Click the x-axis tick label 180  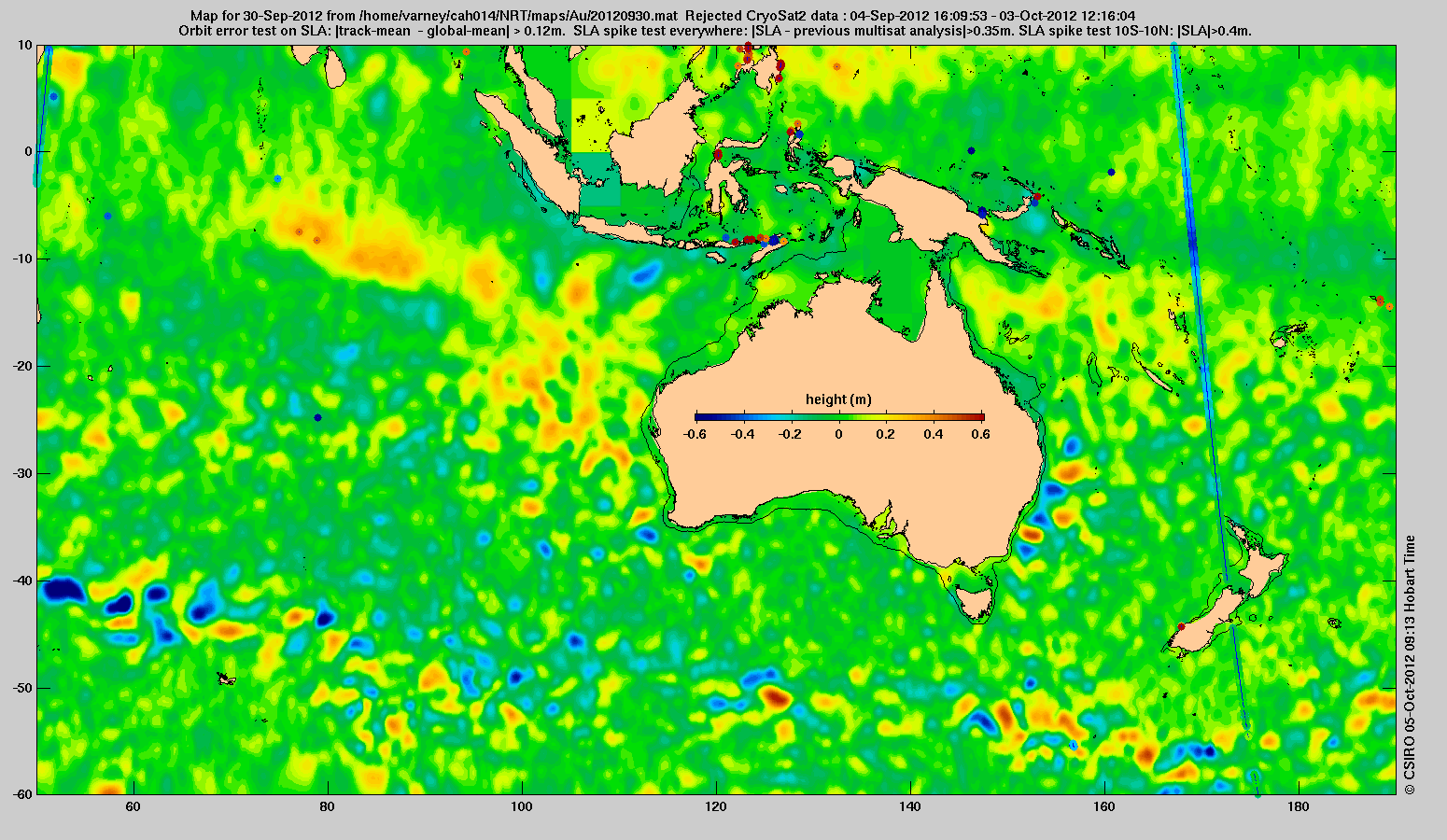click(1299, 805)
